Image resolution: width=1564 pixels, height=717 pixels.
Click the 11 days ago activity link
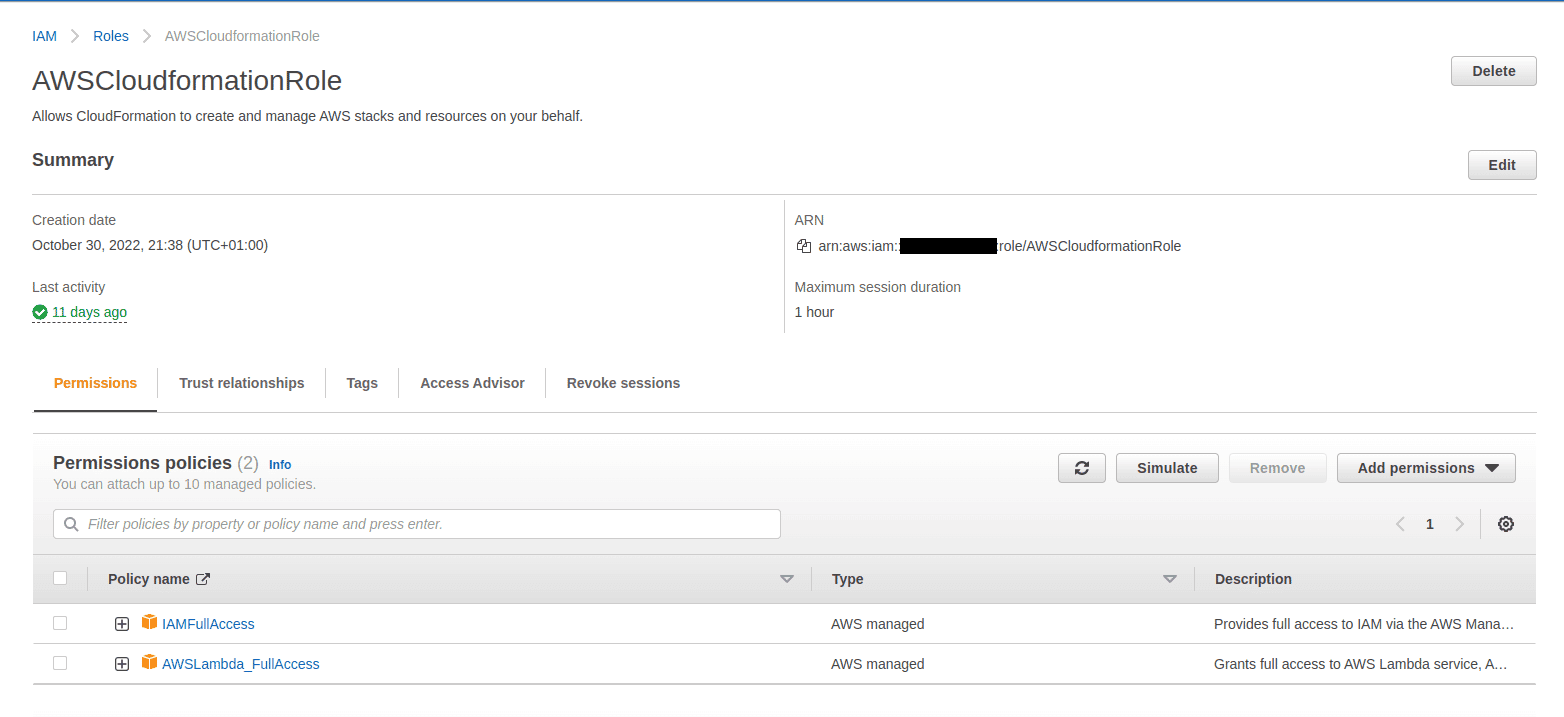tap(89, 312)
